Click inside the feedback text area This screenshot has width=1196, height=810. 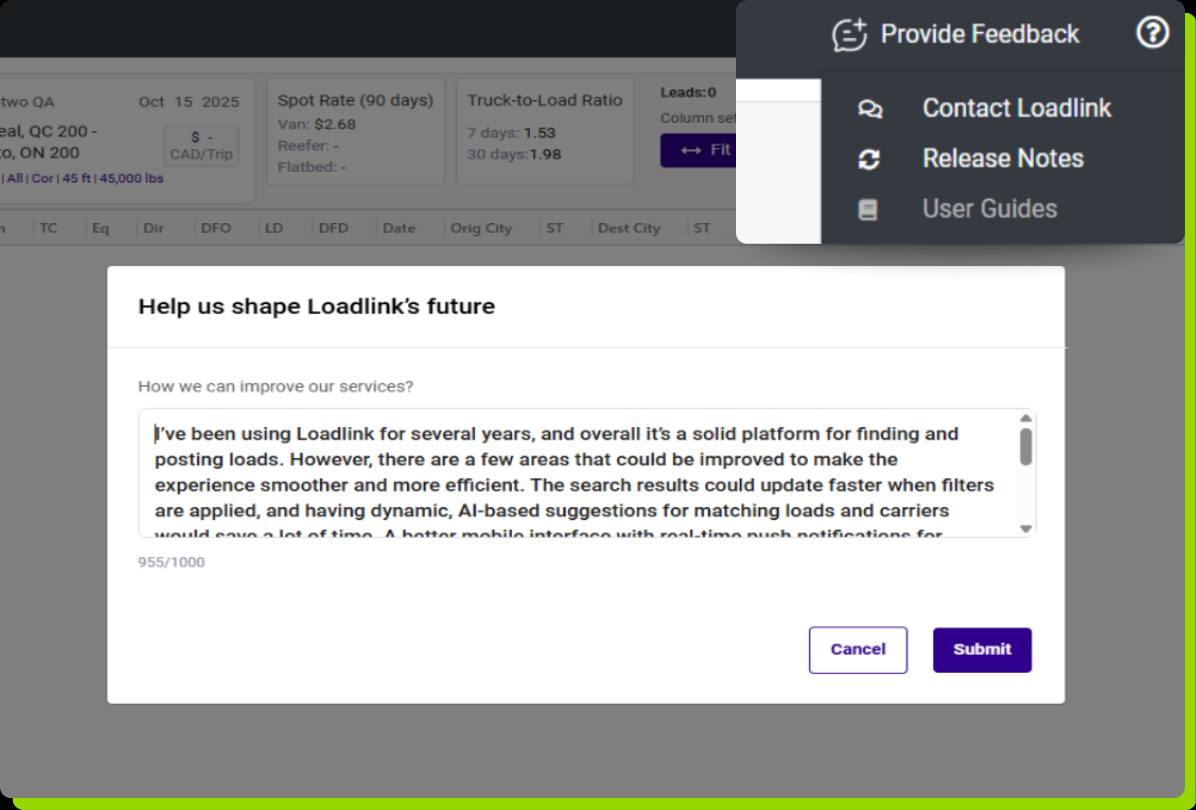[x=580, y=472]
